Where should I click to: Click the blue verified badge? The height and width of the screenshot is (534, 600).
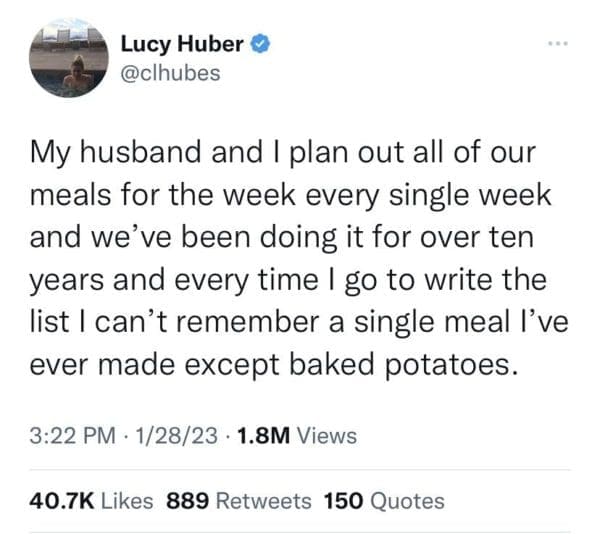point(258,46)
